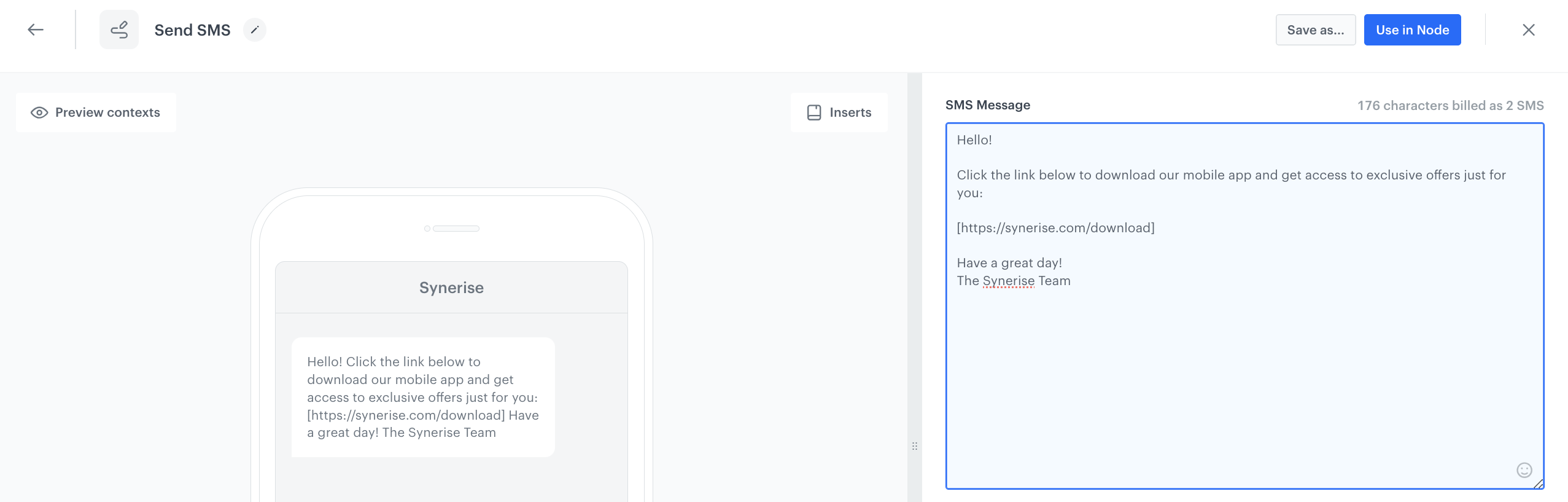Open the Inserts panel
Screen dimensions: 1568x502
(x=839, y=112)
